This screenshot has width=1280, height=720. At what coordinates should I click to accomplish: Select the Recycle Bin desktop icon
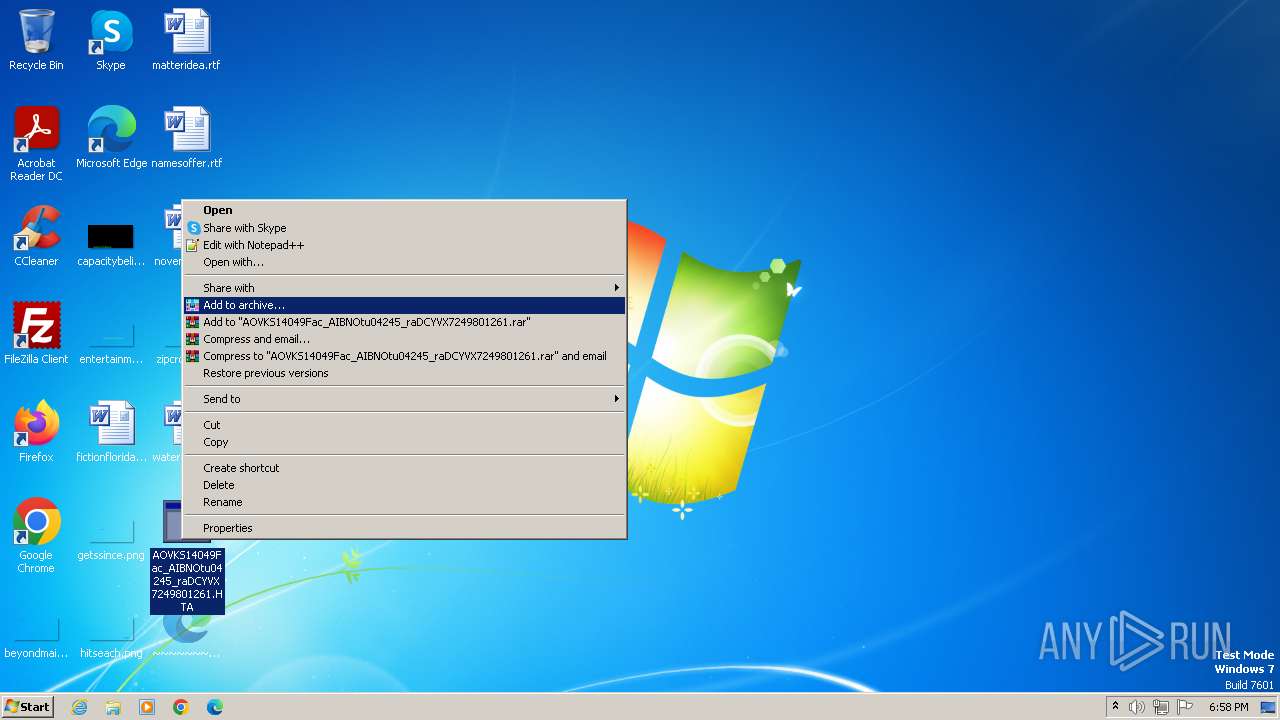click(36, 41)
